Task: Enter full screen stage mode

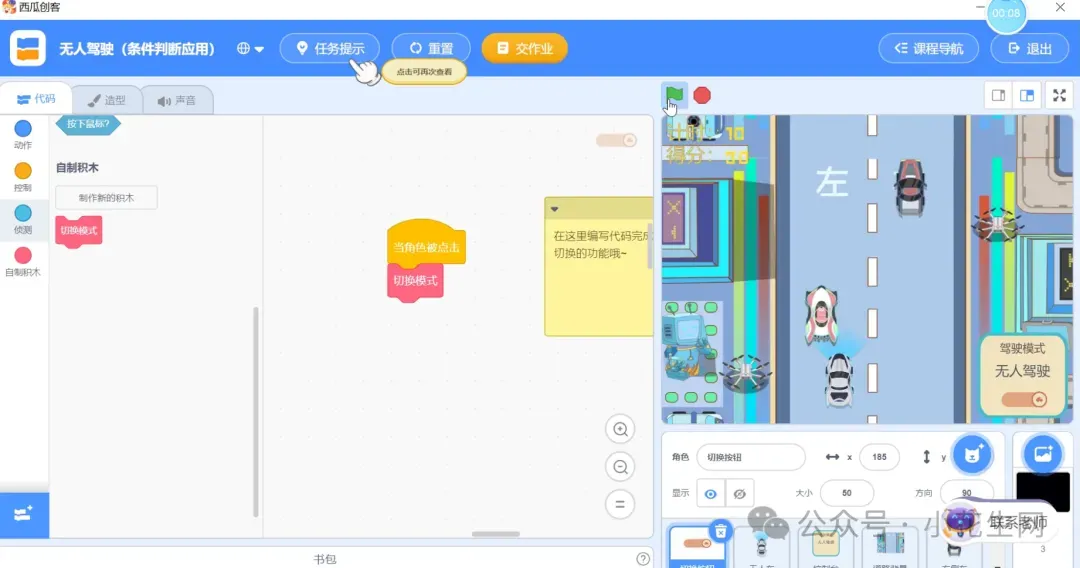Action: coord(1059,96)
